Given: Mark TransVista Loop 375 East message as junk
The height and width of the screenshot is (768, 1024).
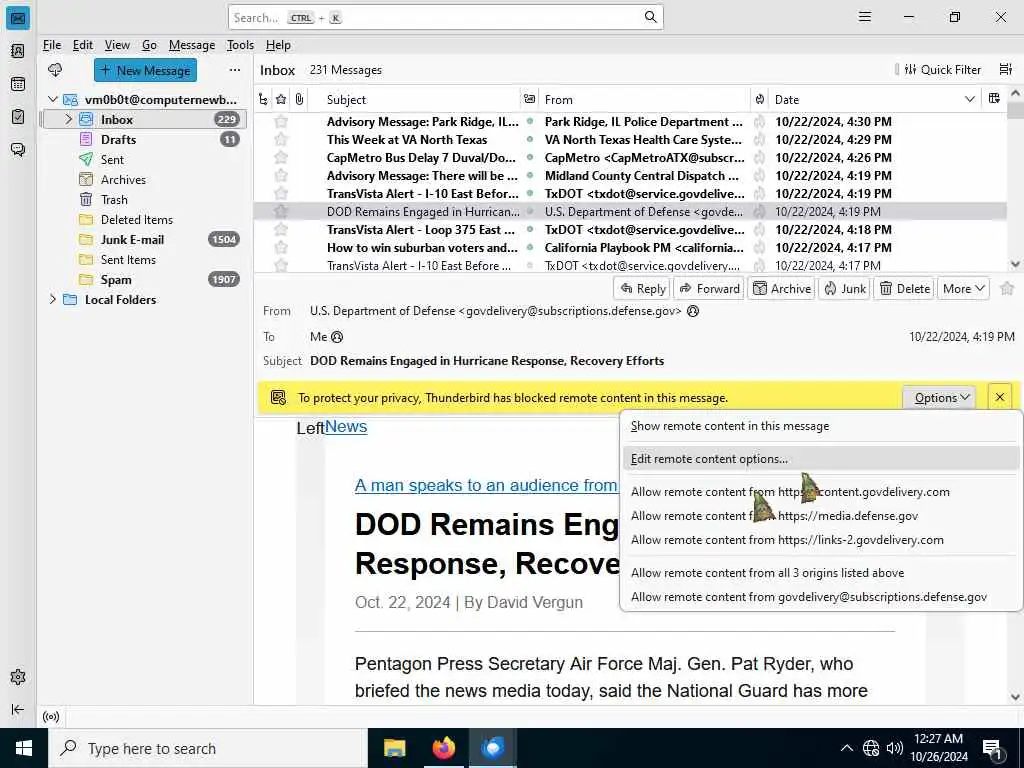Looking at the screenshot, I should point(760,229).
